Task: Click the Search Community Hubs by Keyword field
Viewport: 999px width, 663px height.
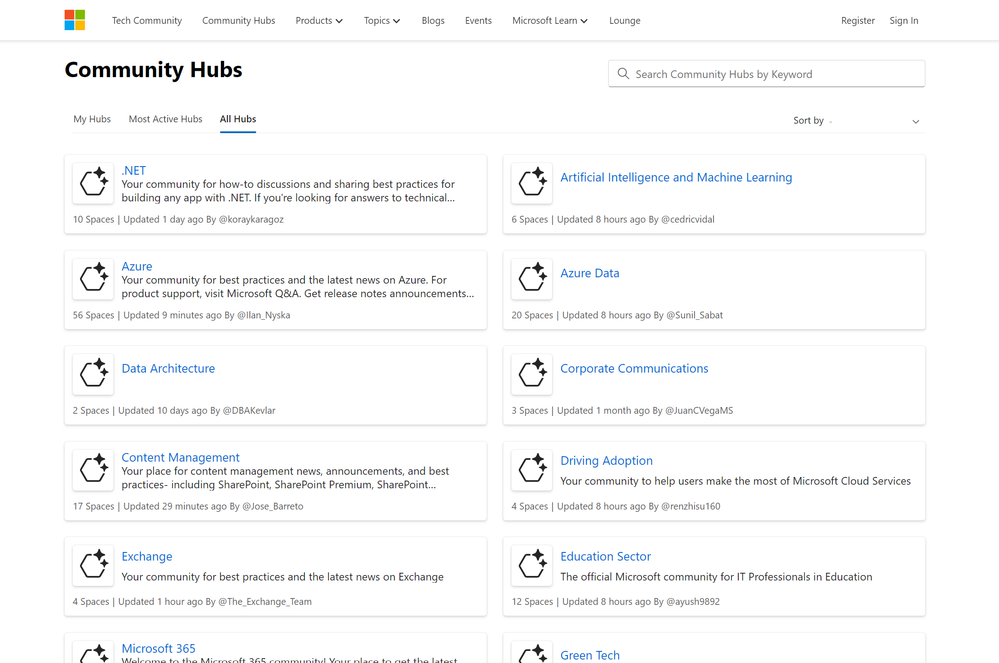Action: click(766, 74)
